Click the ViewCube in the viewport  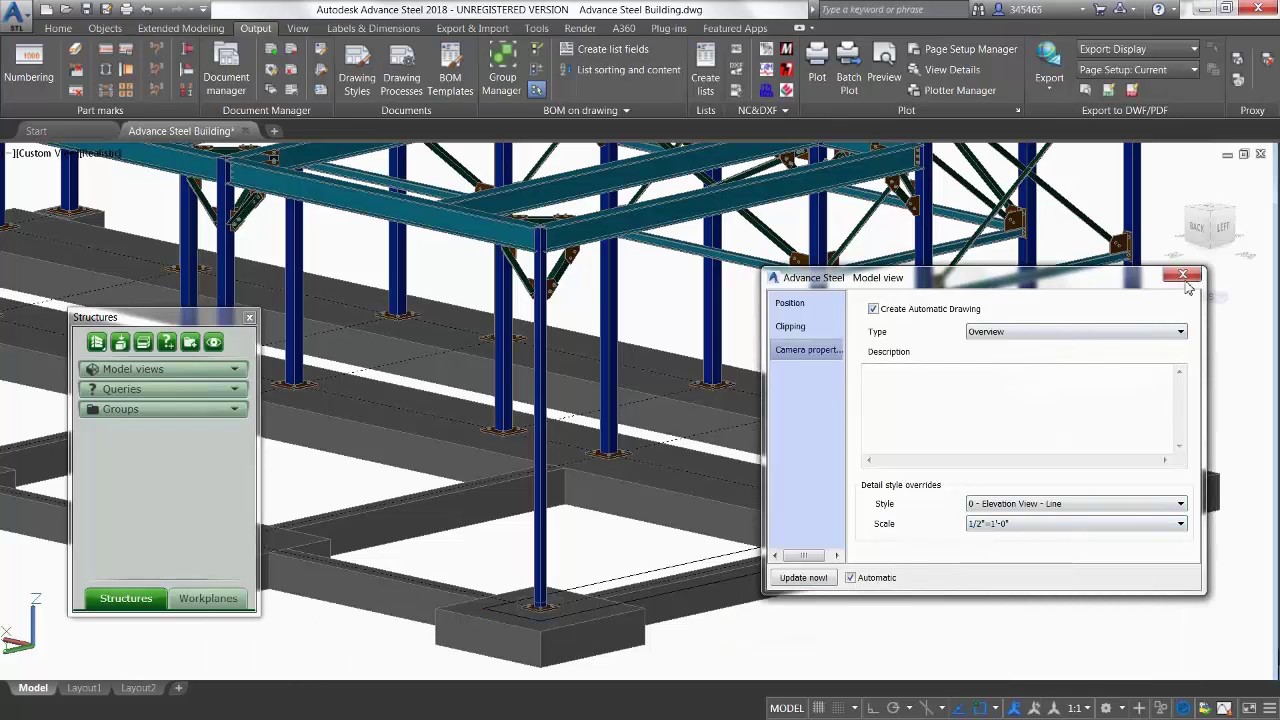coord(1210,227)
